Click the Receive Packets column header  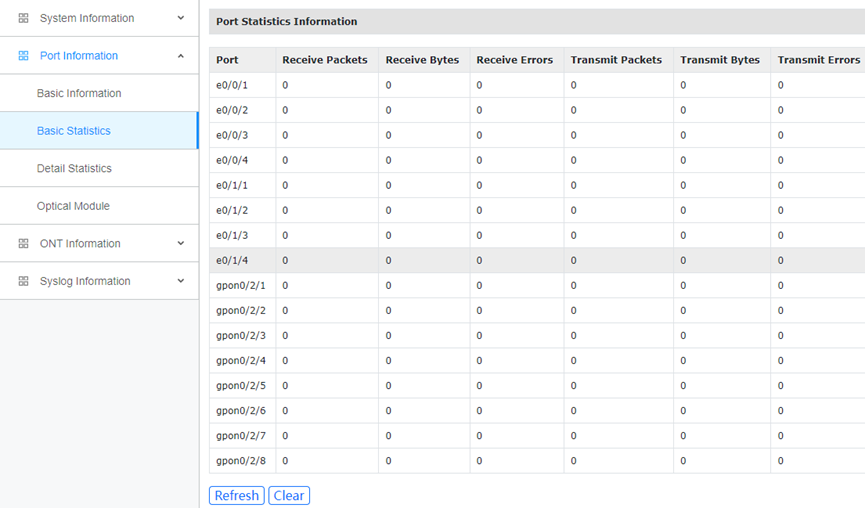point(325,60)
